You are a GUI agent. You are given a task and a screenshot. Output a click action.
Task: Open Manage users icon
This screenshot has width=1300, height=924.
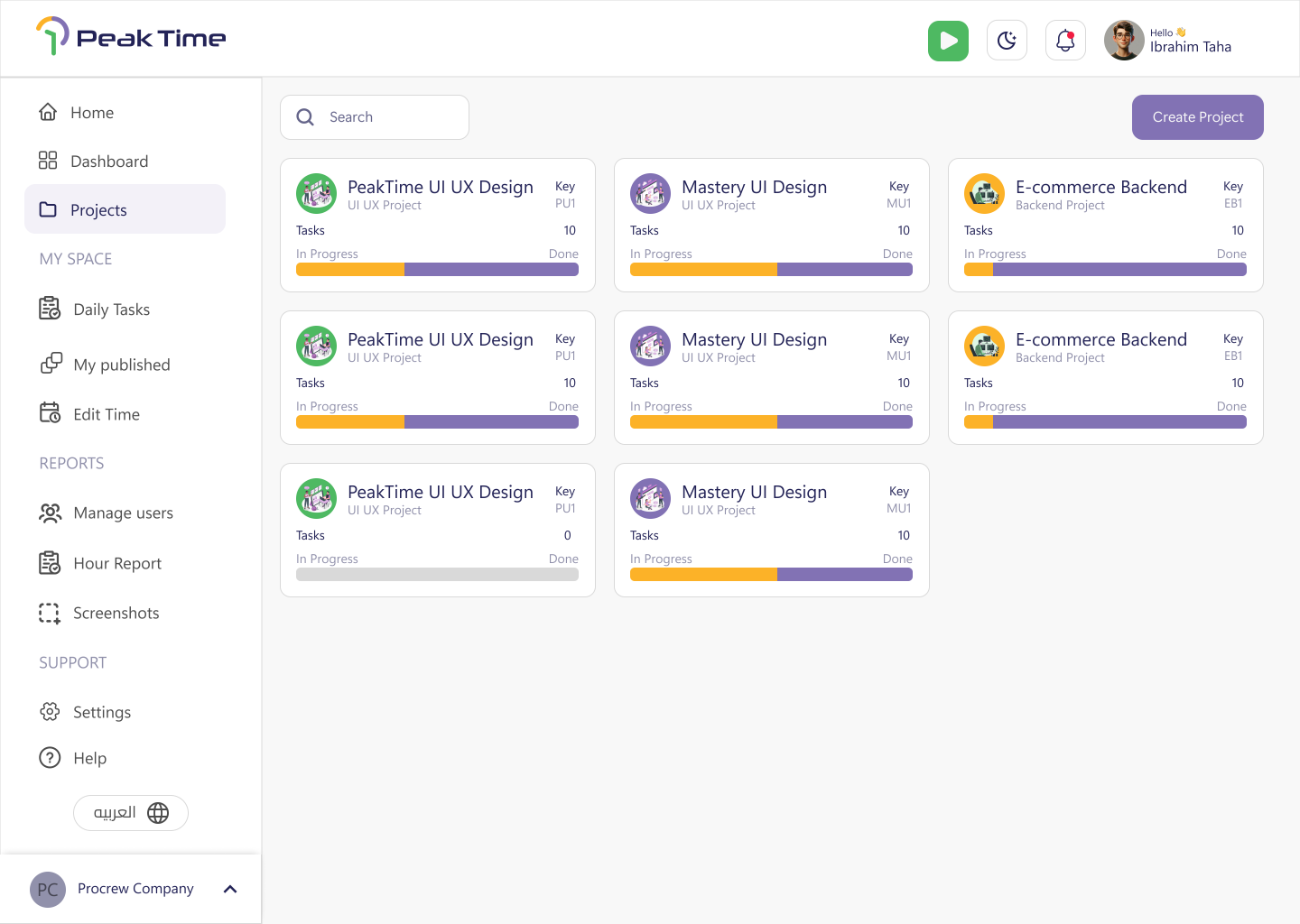point(50,513)
